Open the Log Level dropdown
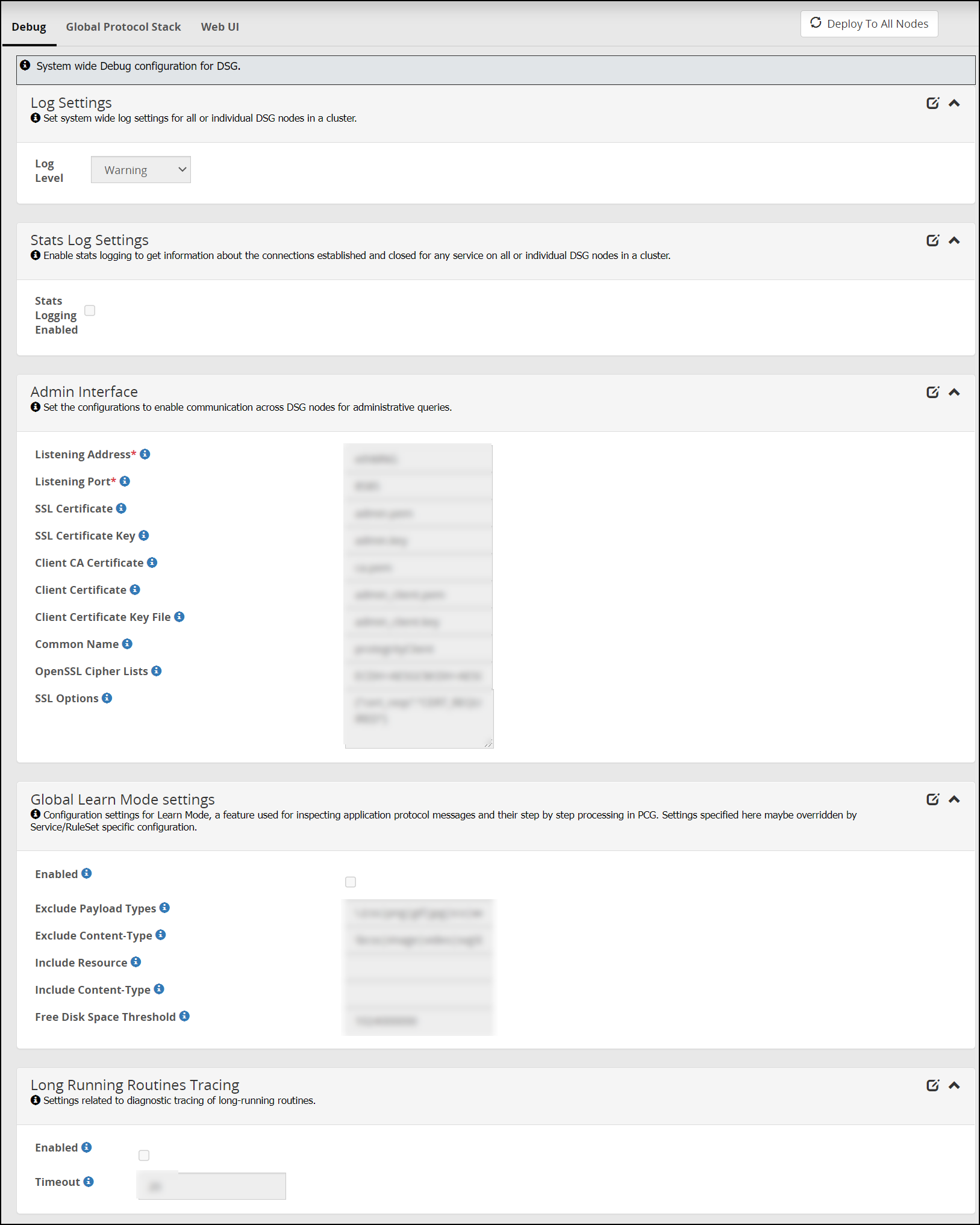The height and width of the screenshot is (1225, 980). pyautogui.click(x=140, y=169)
